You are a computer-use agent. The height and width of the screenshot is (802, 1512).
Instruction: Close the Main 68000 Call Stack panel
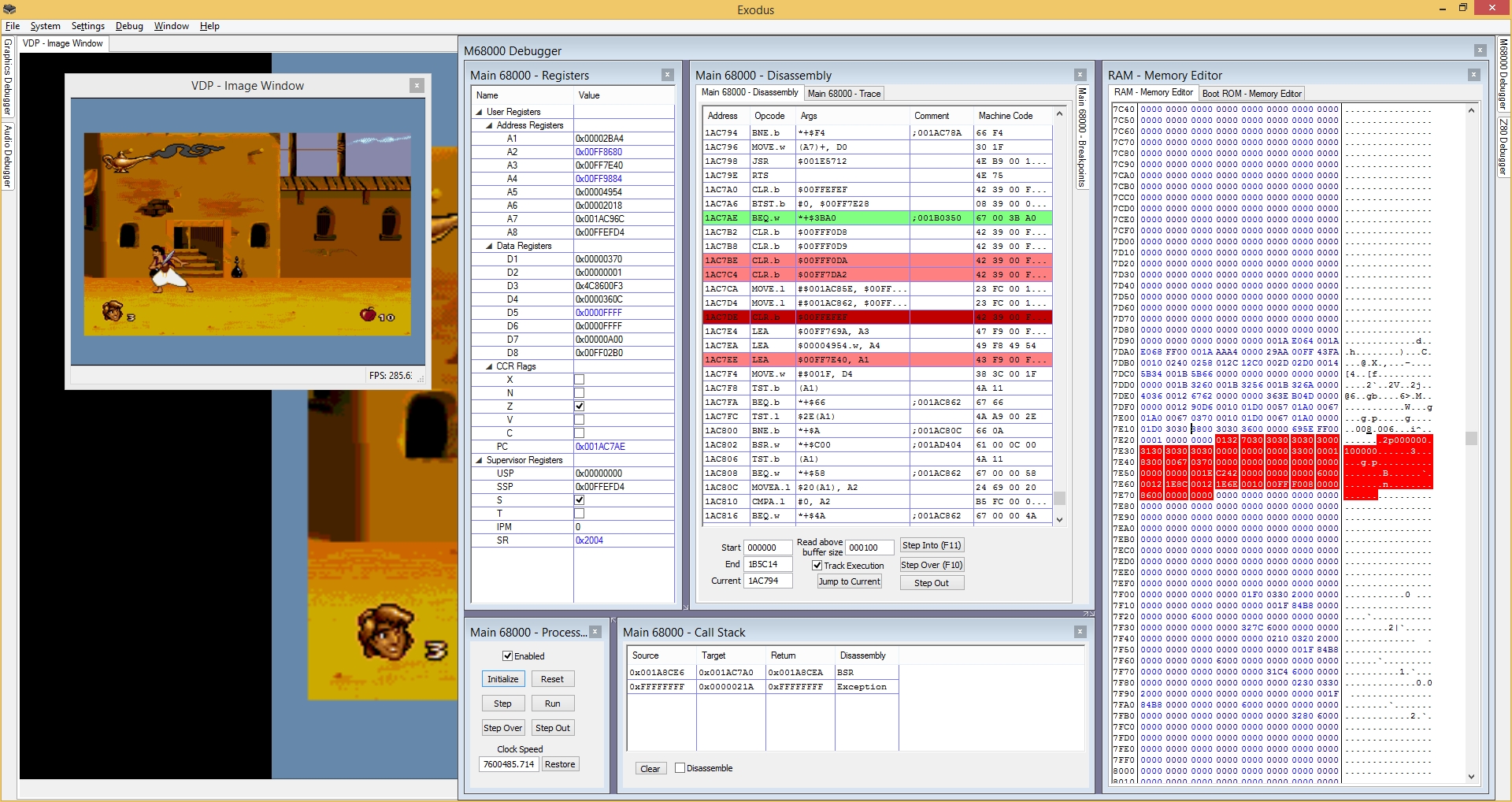point(1080,632)
